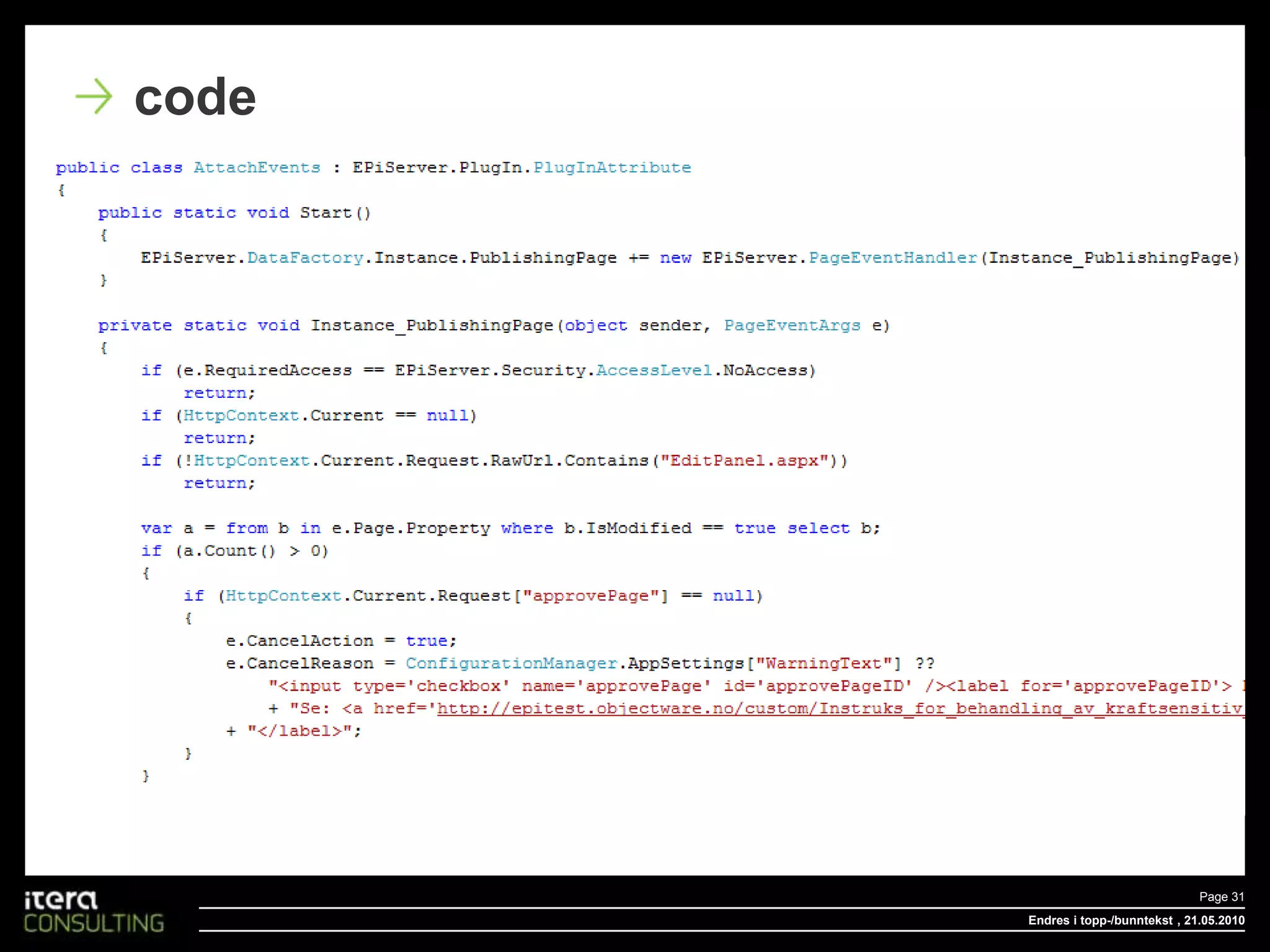Screen dimensions: 1270x952
Task: Click the "WarningText" string literal
Action: tap(824, 663)
